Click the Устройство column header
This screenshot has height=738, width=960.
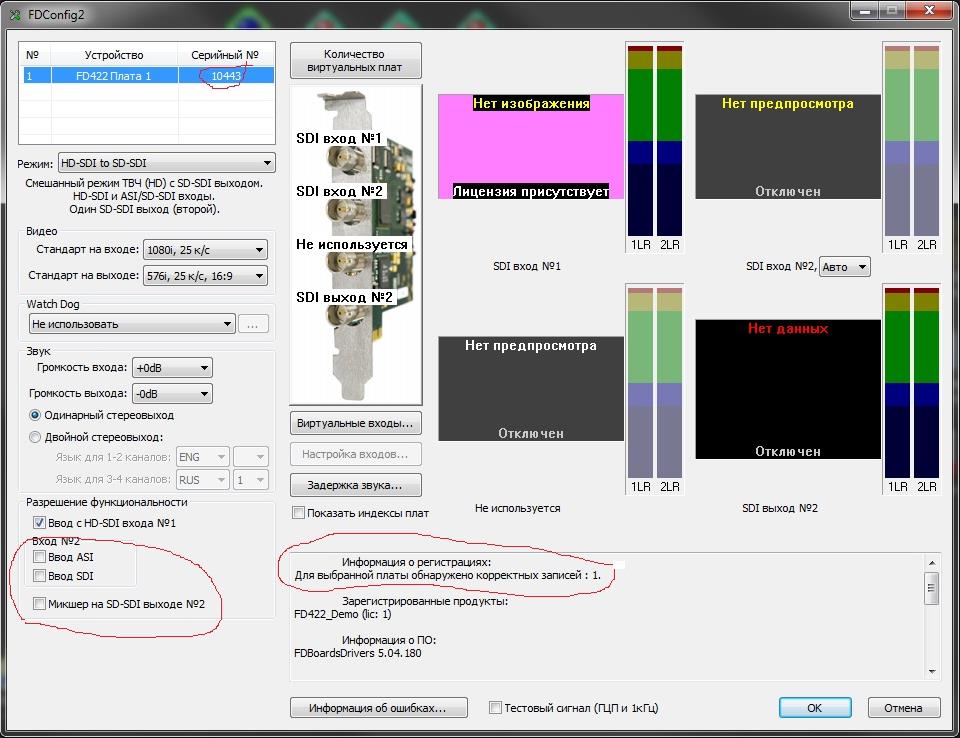(x=114, y=55)
